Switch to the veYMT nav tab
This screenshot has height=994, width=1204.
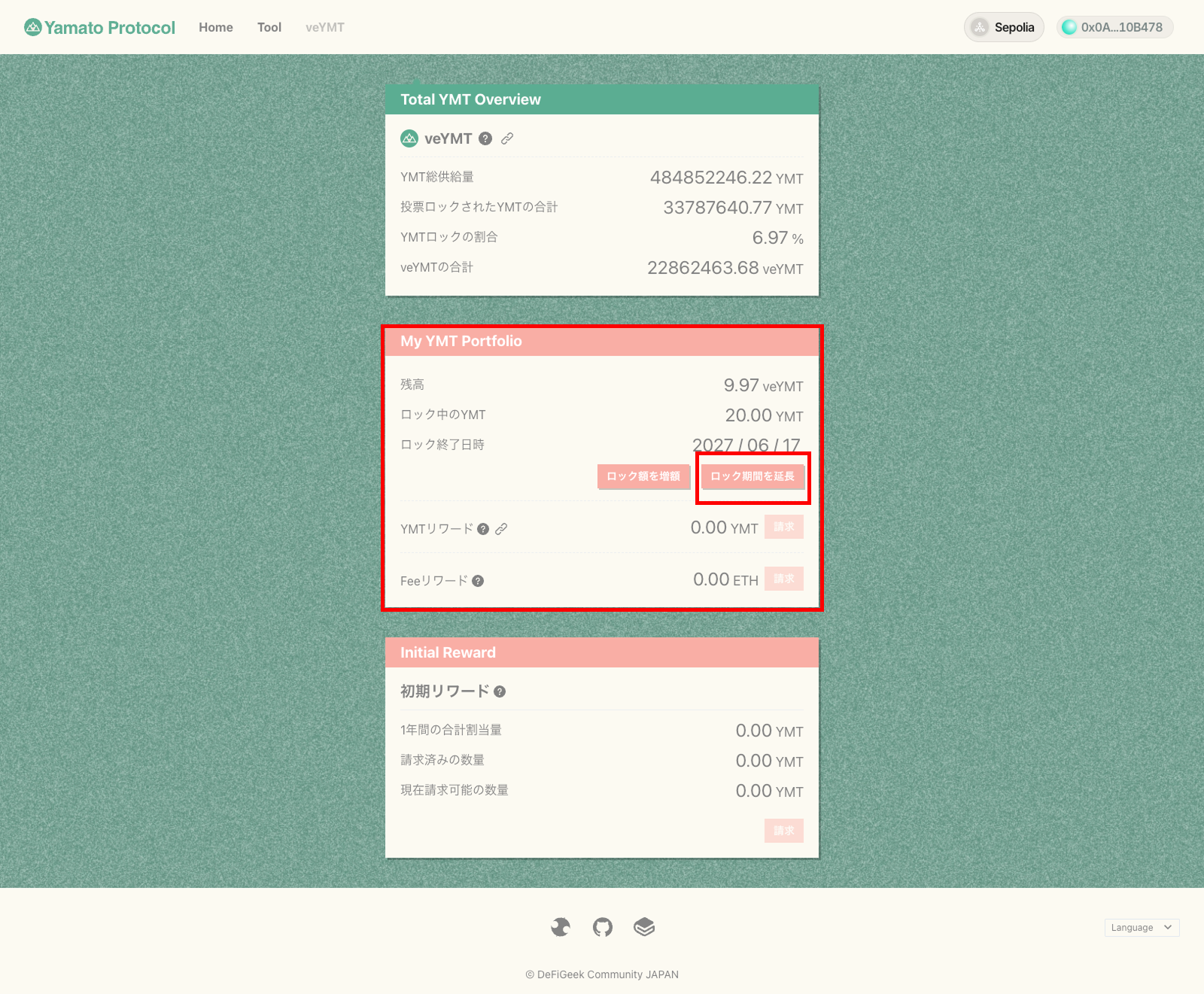(x=325, y=28)
